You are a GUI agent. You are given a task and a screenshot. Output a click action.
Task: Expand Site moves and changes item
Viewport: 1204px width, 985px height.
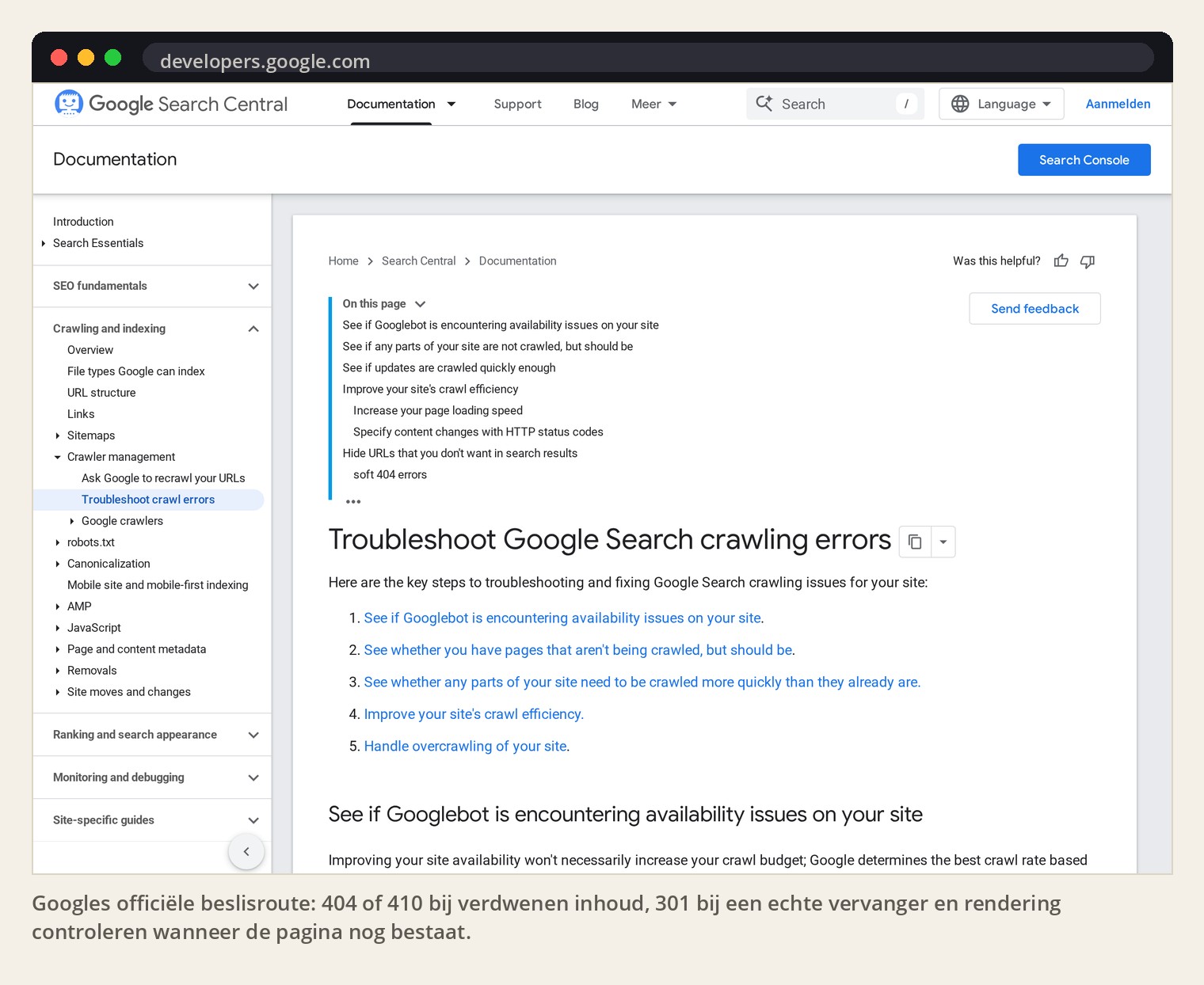click(x=58, y=692)
